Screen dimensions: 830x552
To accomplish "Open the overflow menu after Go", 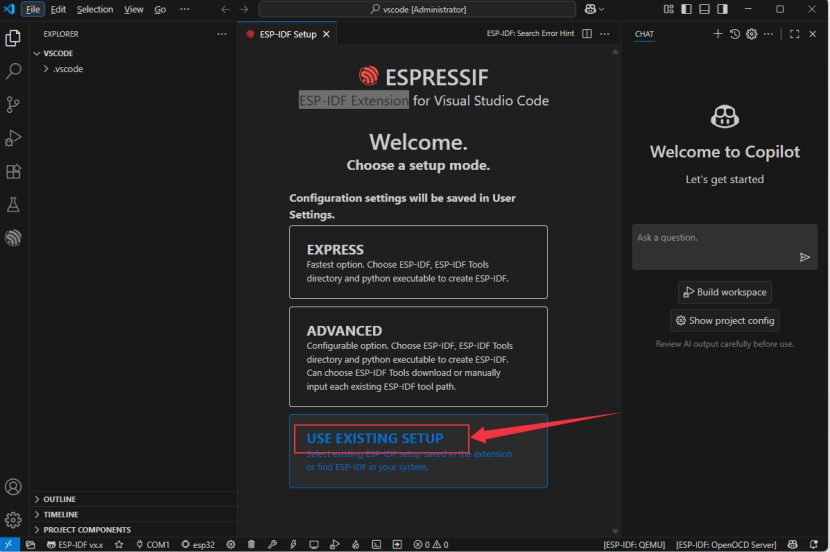I will click(x=184, y=9).
